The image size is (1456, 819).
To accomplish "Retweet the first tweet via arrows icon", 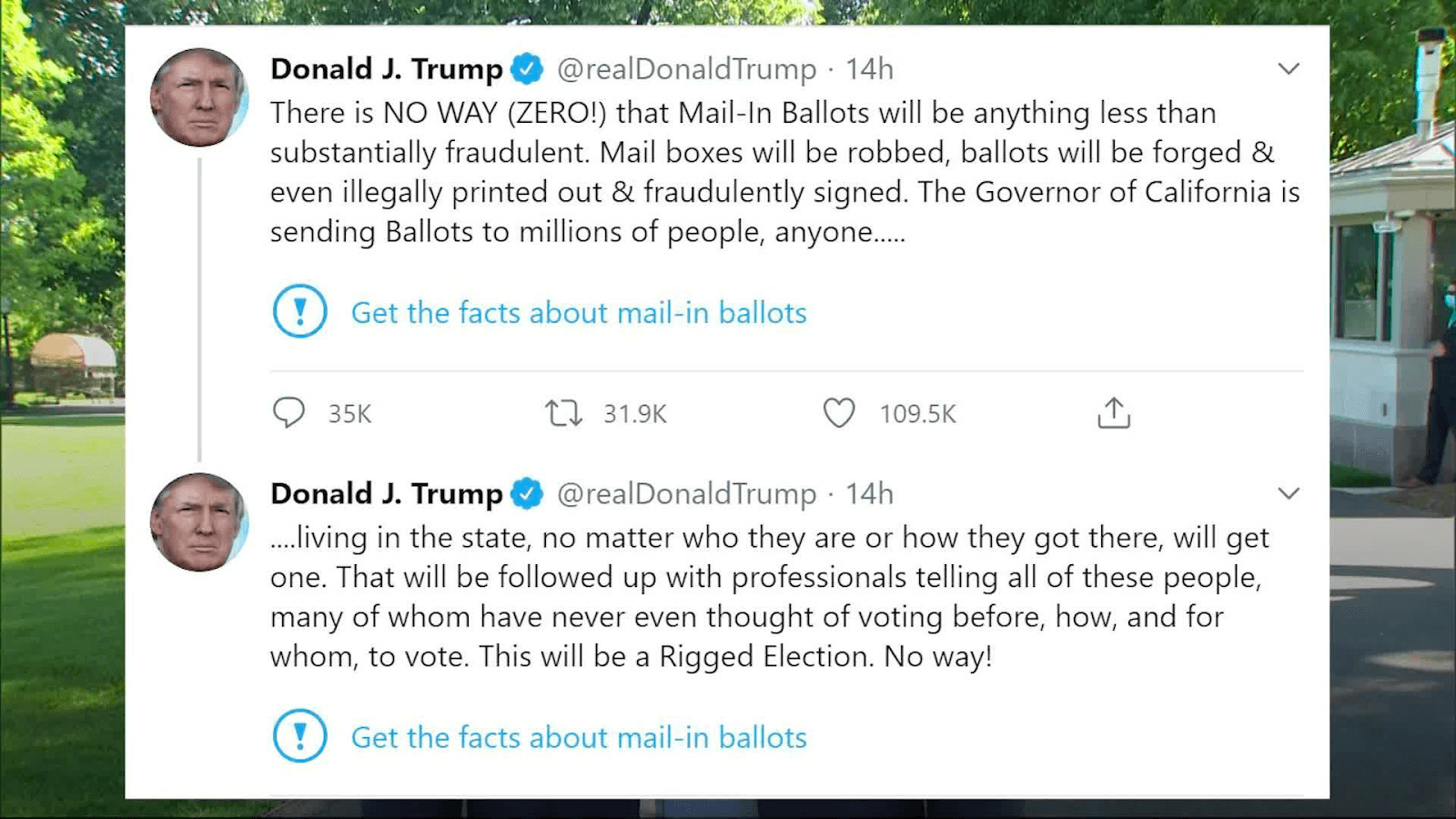I will click(x=563, y=414).
